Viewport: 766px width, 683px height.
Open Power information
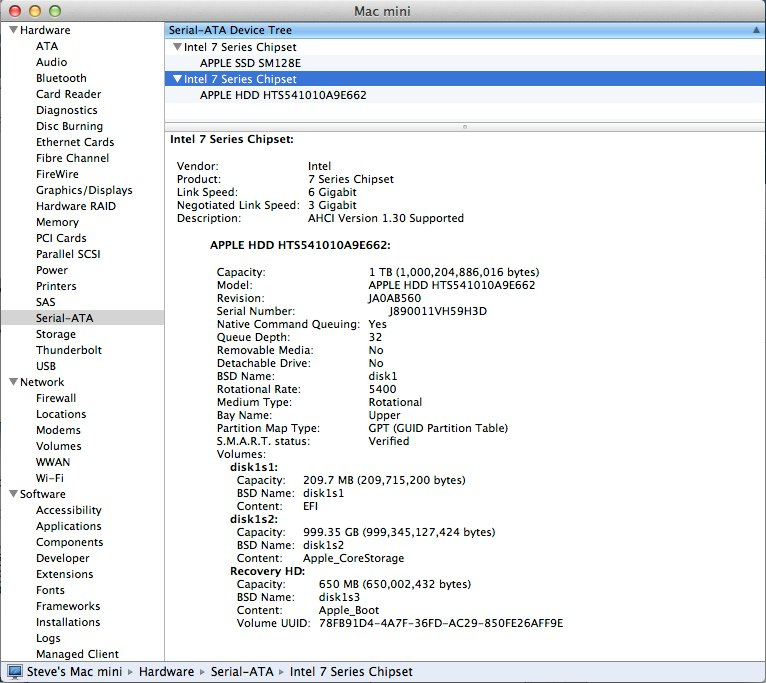[x=52, y=270]
